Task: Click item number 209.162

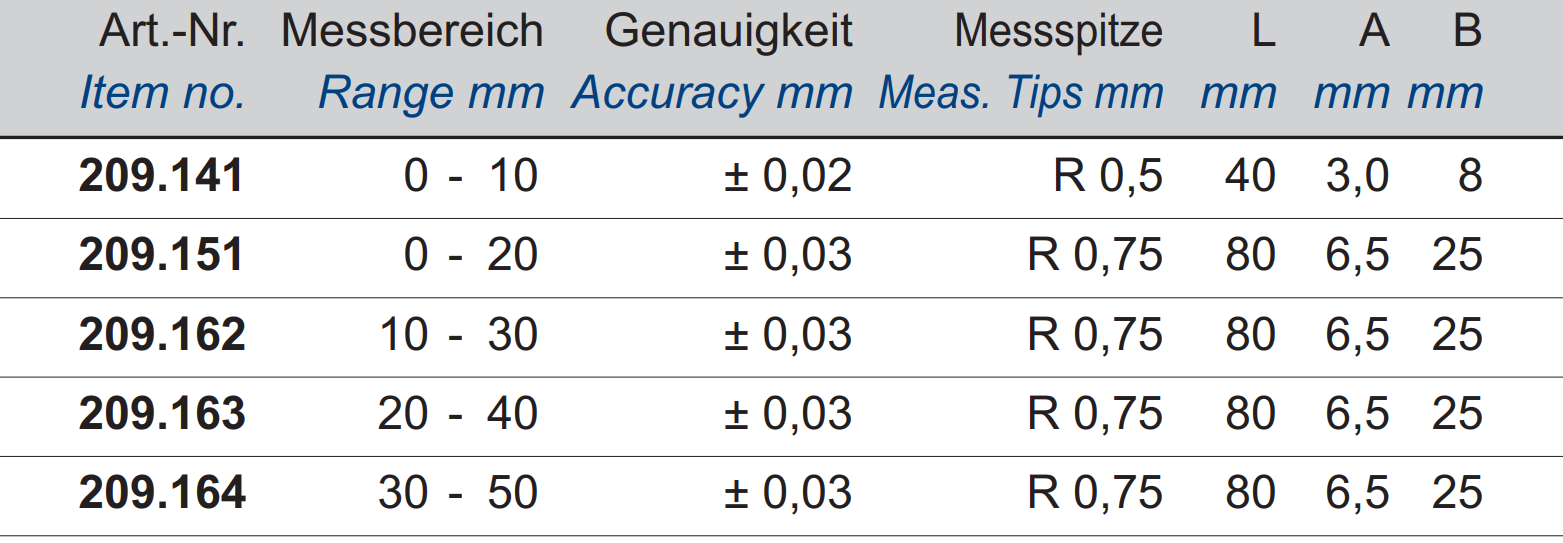Action: tap(162, 334)
